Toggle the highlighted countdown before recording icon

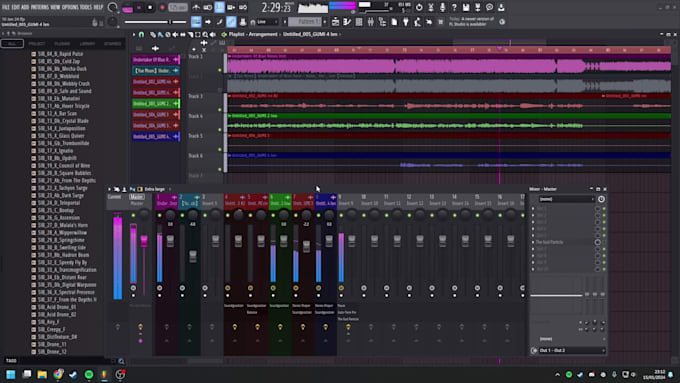[219, 7]
